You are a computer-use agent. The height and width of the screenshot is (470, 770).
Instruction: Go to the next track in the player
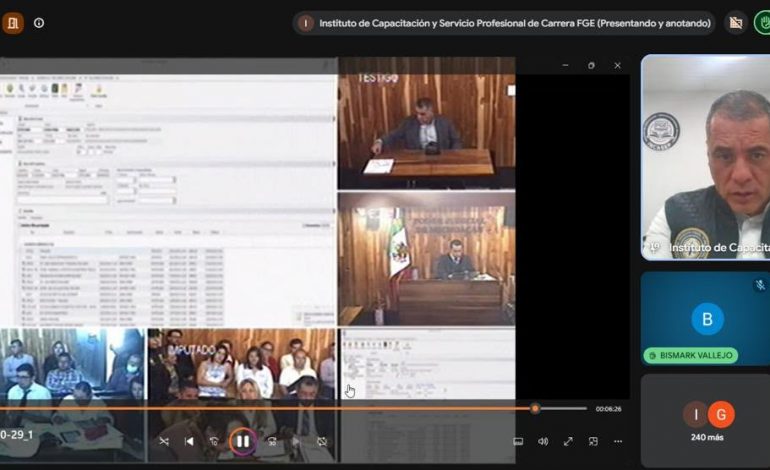point(296,442)
